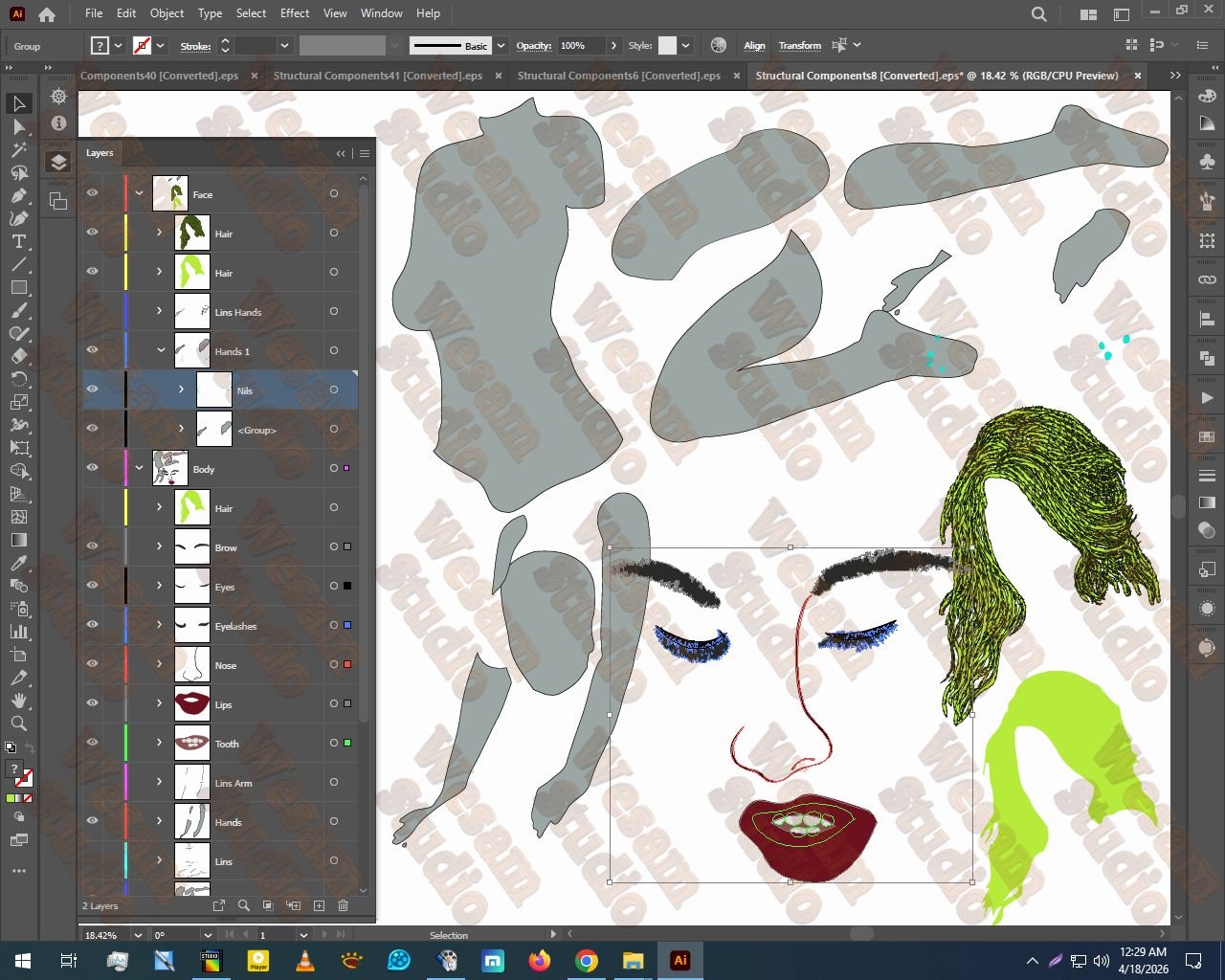The height and width of the screenshot is (980, 1225).
Task: Click the Stroke label link
Action: tap(195, 46)
